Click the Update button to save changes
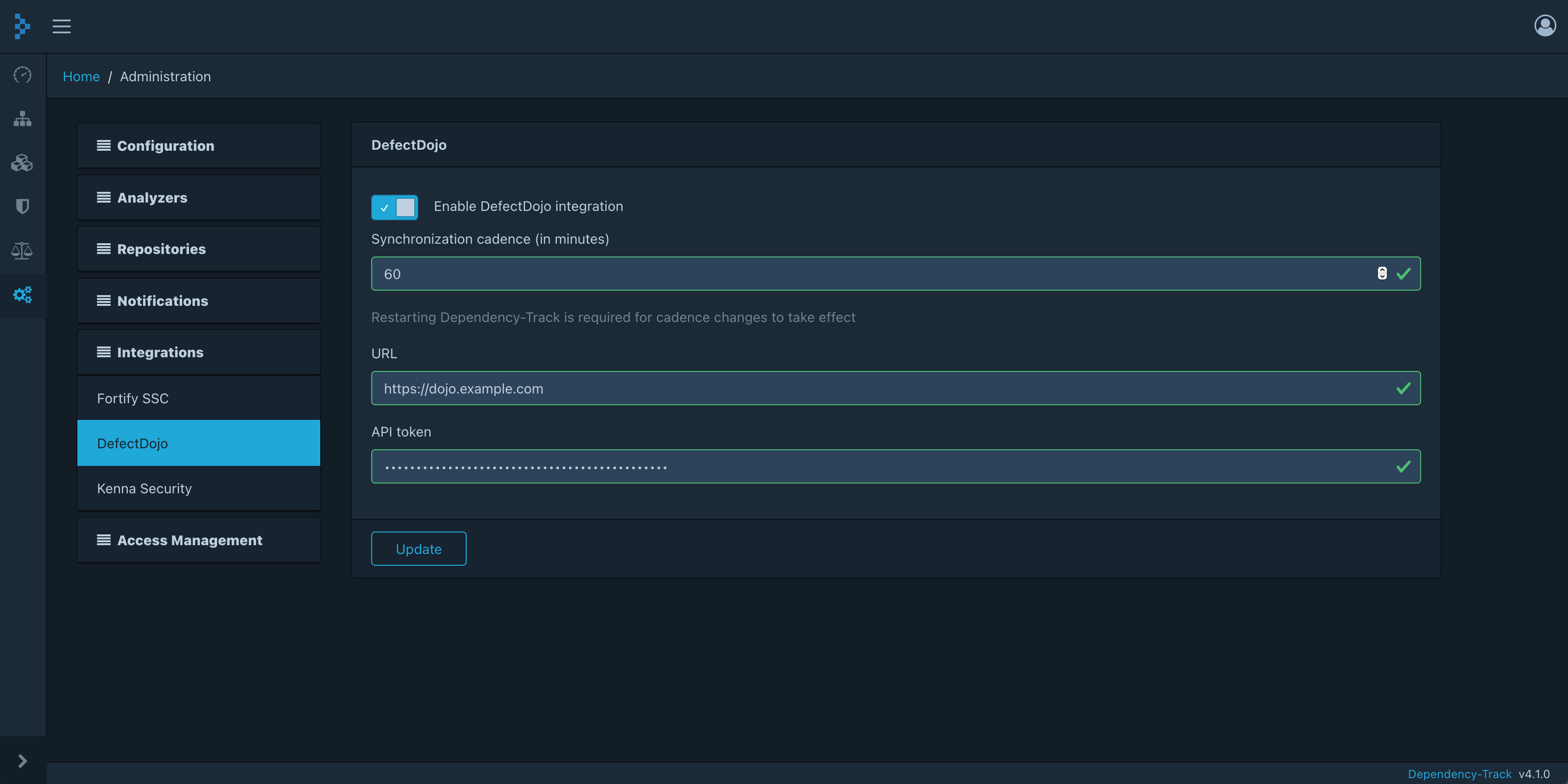 [x=418, y=548]
